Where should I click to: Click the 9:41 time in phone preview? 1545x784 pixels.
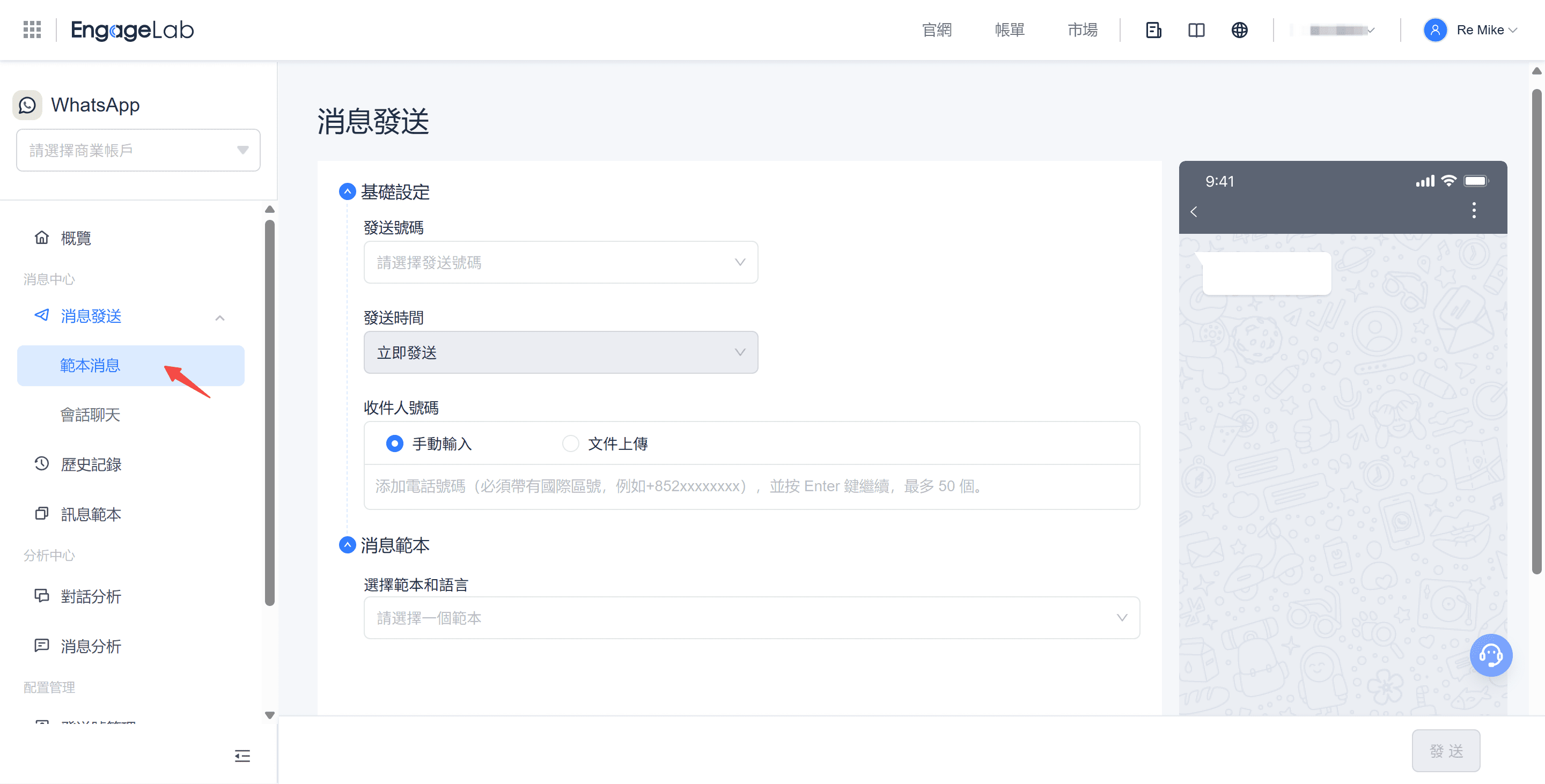[x=1220, y=181]
